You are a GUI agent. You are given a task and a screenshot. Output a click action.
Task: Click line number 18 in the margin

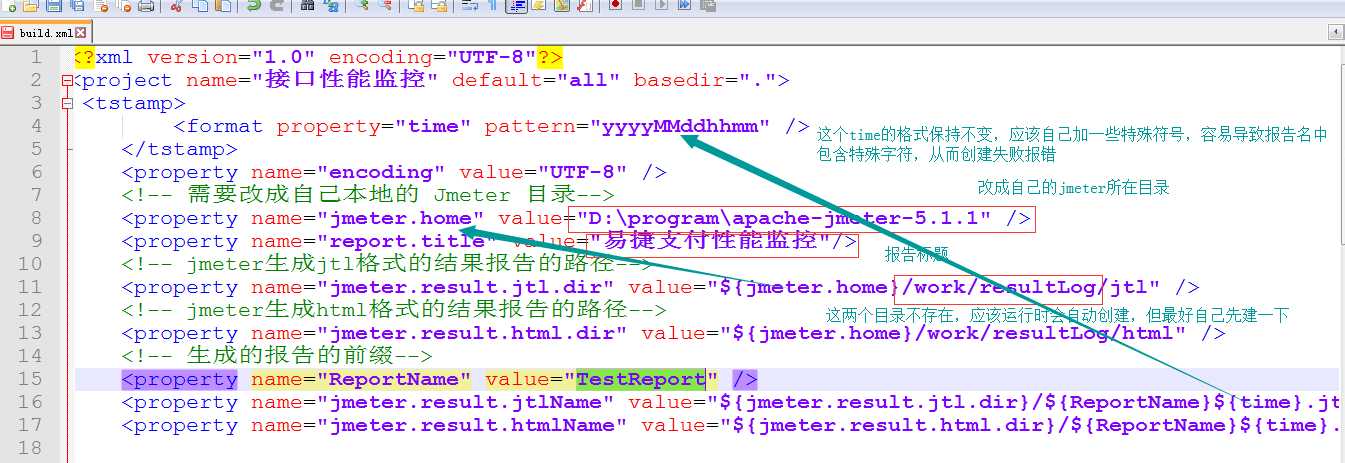pyautogui.click(x=30, y=448)
